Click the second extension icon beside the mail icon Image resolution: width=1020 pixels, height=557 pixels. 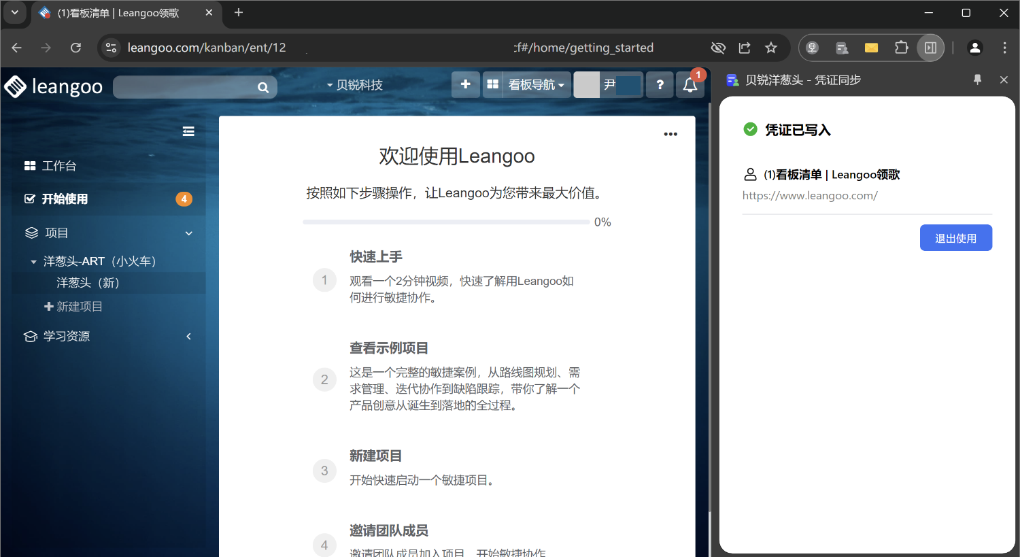(x=842, y=48)
